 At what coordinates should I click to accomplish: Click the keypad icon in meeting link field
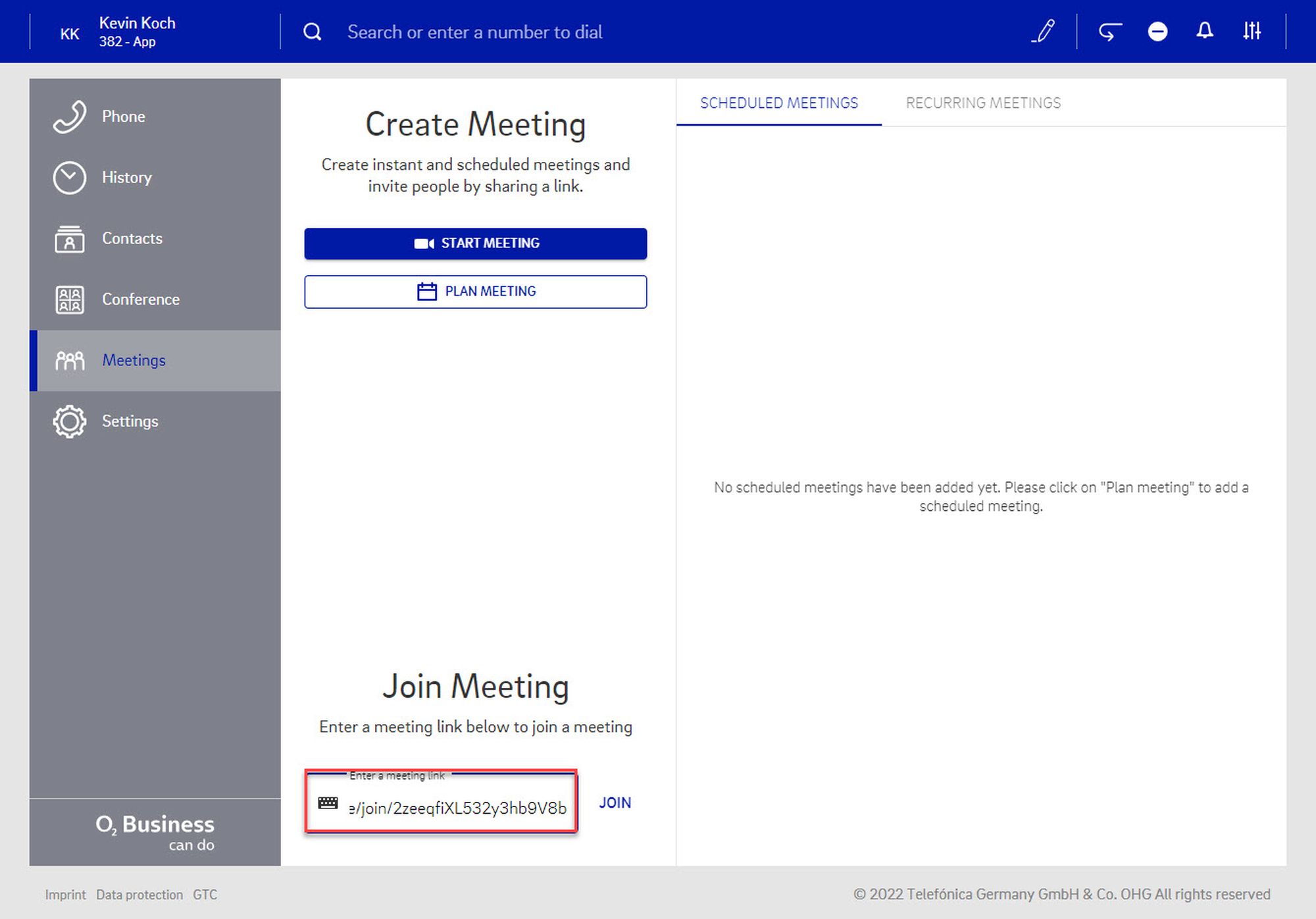click(x=328, y=802)
